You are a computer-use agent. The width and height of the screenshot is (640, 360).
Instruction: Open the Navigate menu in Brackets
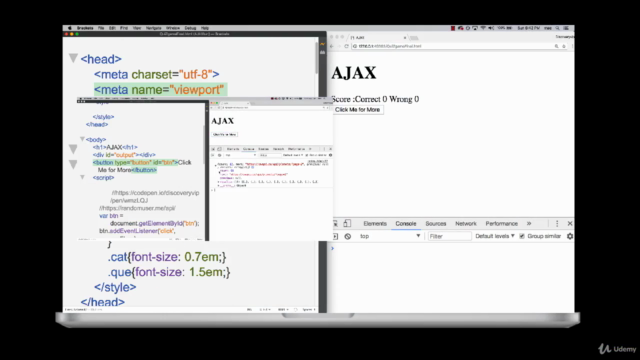click(153, 28)
